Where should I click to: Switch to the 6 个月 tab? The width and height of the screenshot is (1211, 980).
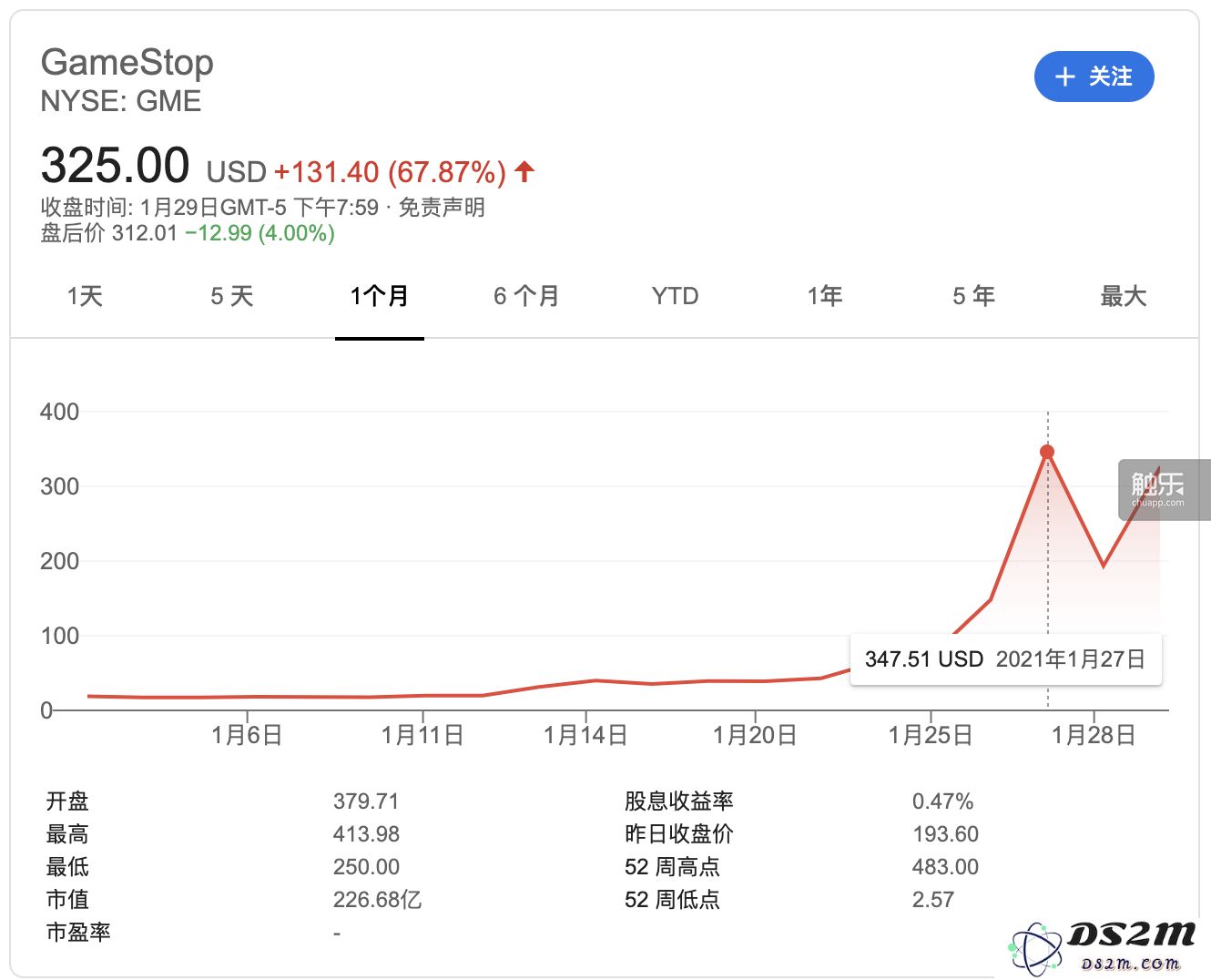point(526,296)
